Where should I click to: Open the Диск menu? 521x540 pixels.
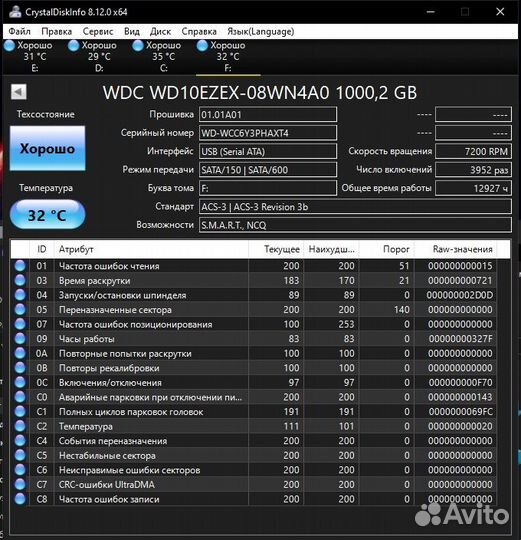(160, 31)
